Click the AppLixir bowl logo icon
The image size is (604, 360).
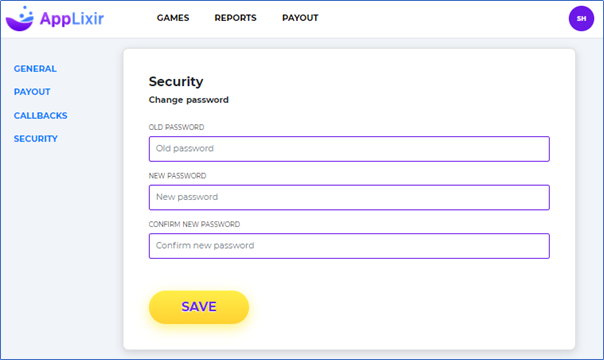click(20, 18)
